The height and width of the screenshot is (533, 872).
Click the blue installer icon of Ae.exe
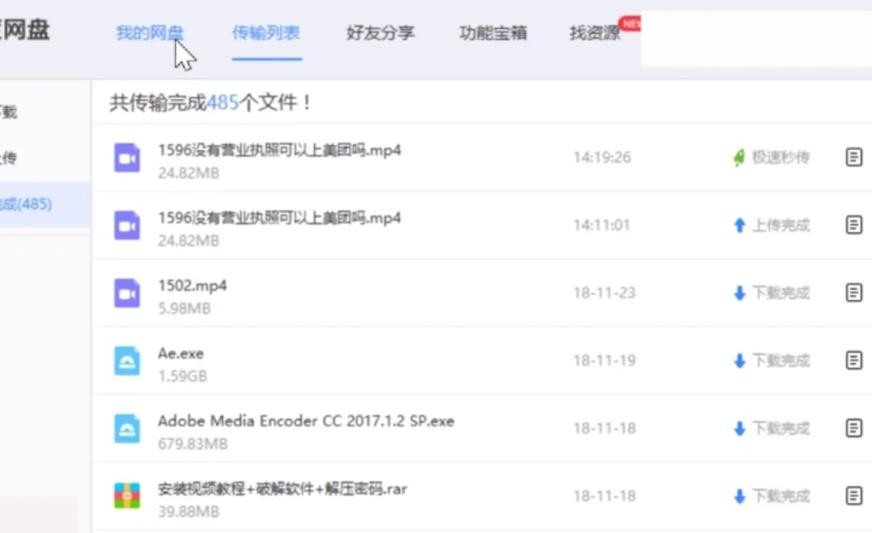[127, 360]
